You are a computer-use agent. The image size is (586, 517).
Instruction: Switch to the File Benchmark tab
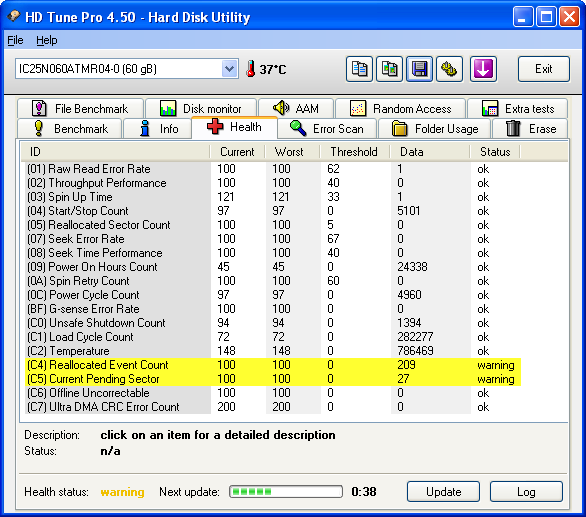coord(80,108)
